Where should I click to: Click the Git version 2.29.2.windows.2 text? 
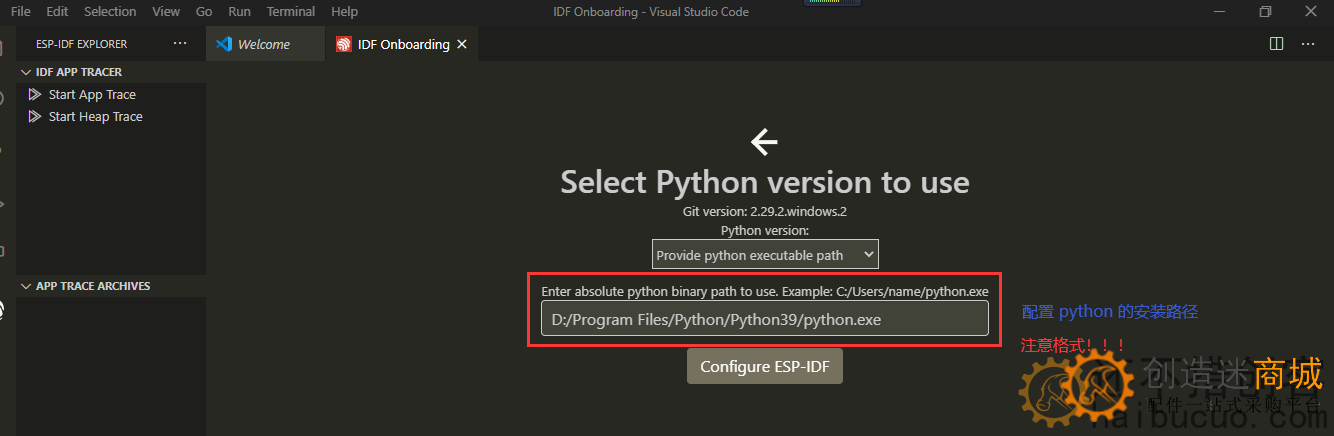(x=765, y=212)
